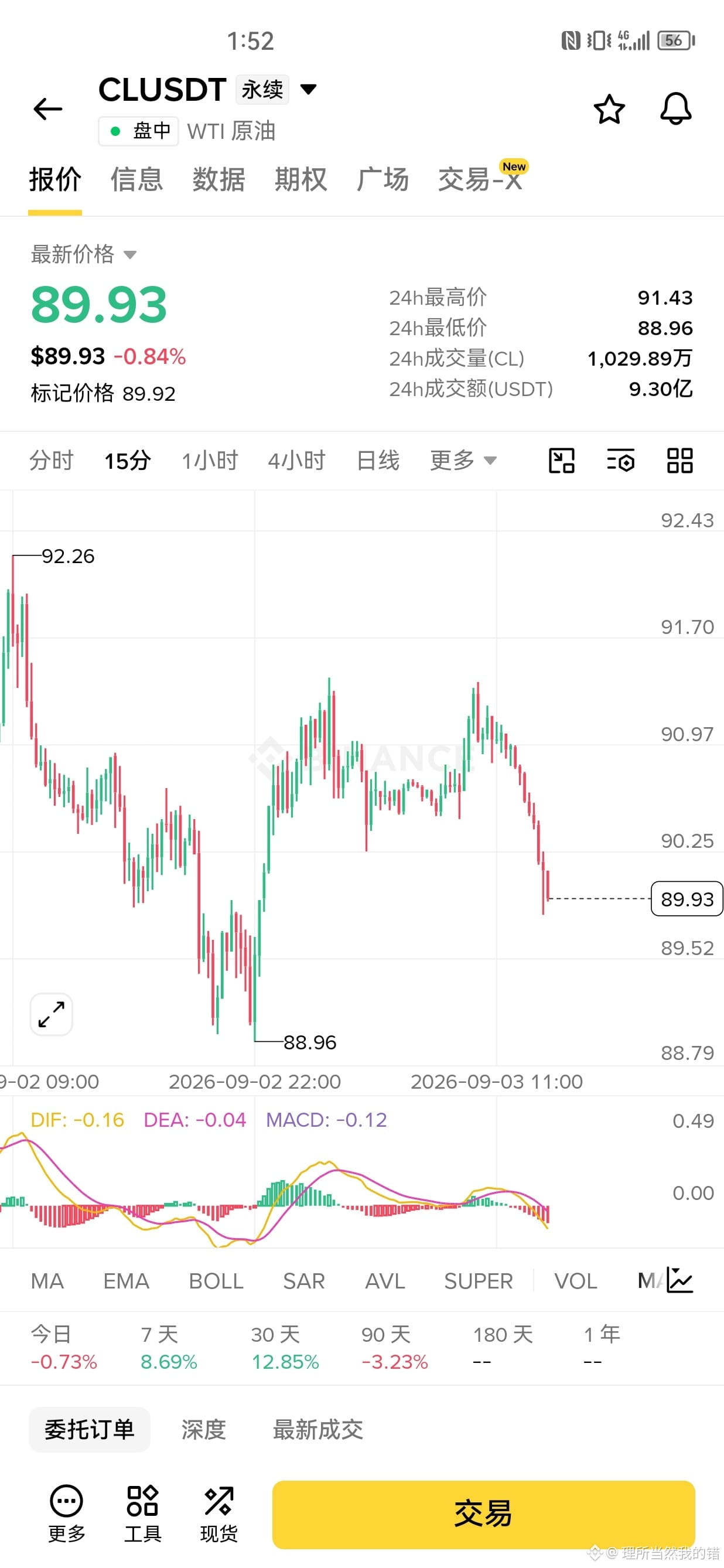
Task: Open multi-chart grid layout icon
Action: point(679,461)
